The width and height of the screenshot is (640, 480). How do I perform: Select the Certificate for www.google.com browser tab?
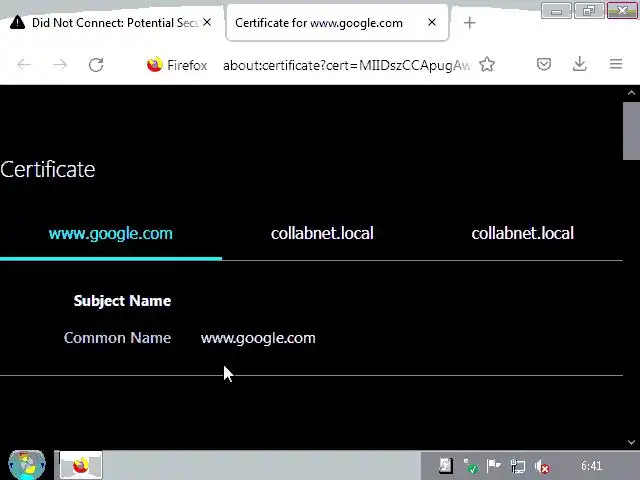click(x=337, y=23)
